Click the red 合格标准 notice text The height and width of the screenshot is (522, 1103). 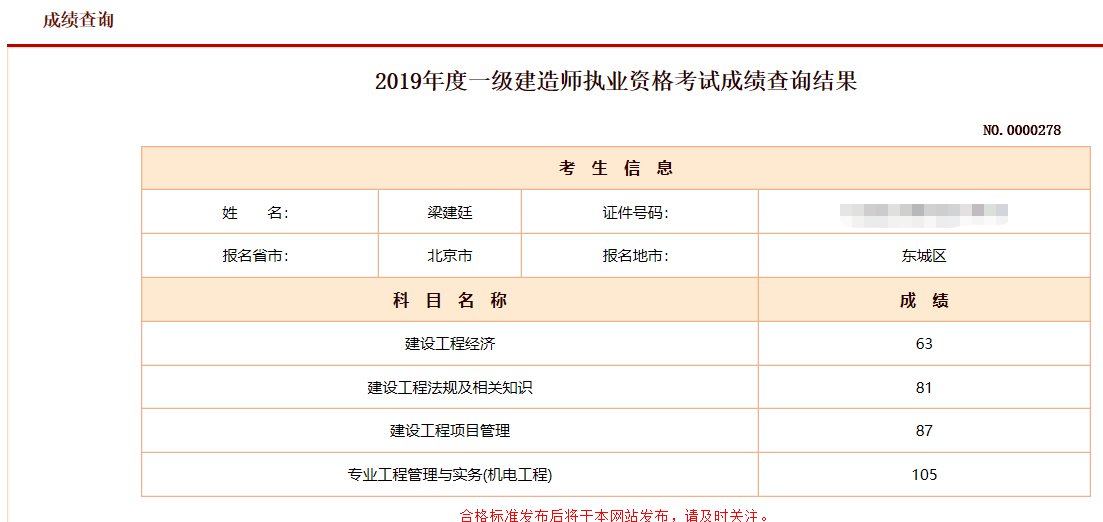click(x=615, y=515)
